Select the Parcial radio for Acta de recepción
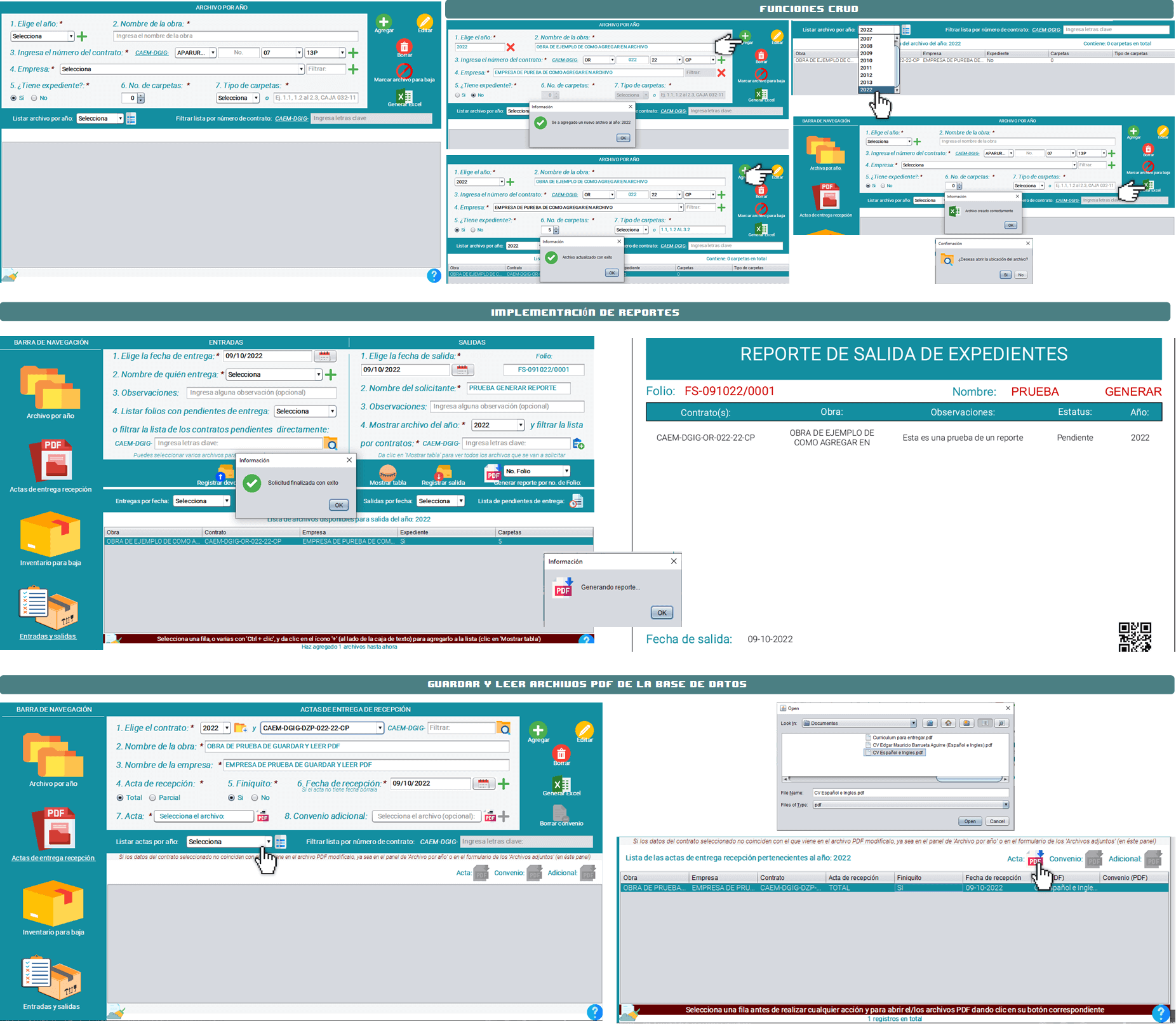 pos(152,798)
